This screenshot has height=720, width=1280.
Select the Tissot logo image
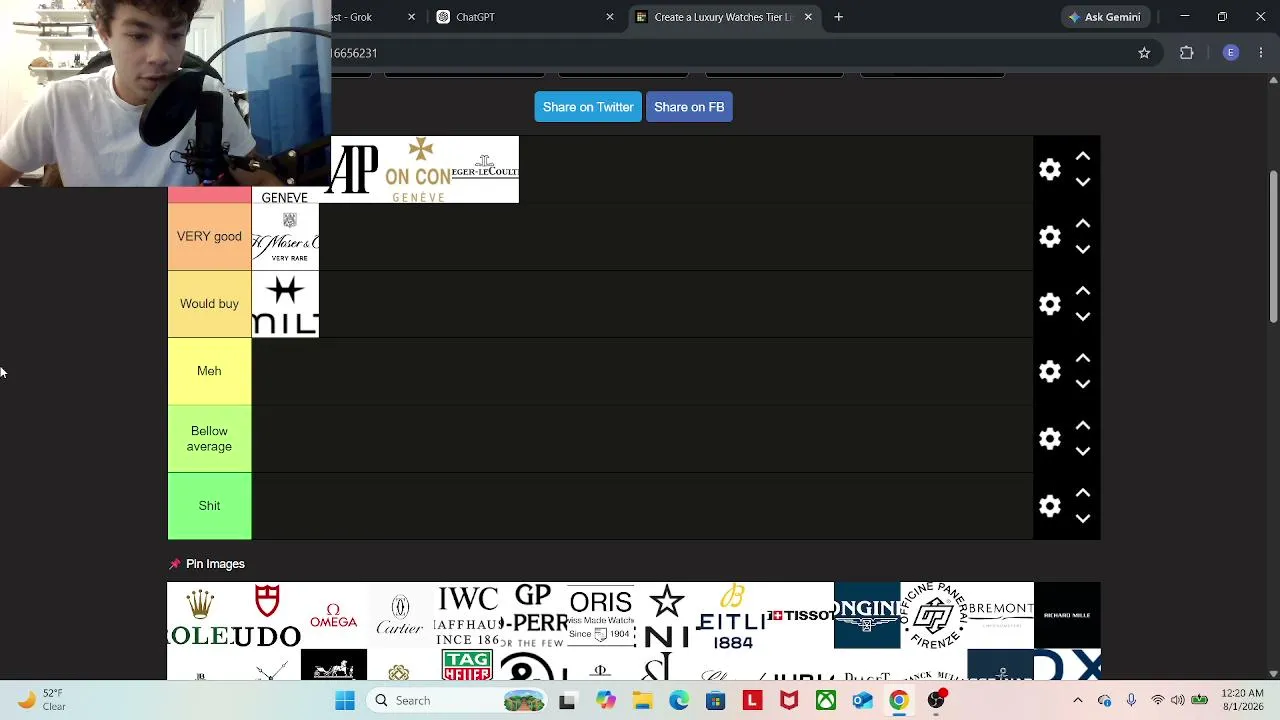pos(800,615)
